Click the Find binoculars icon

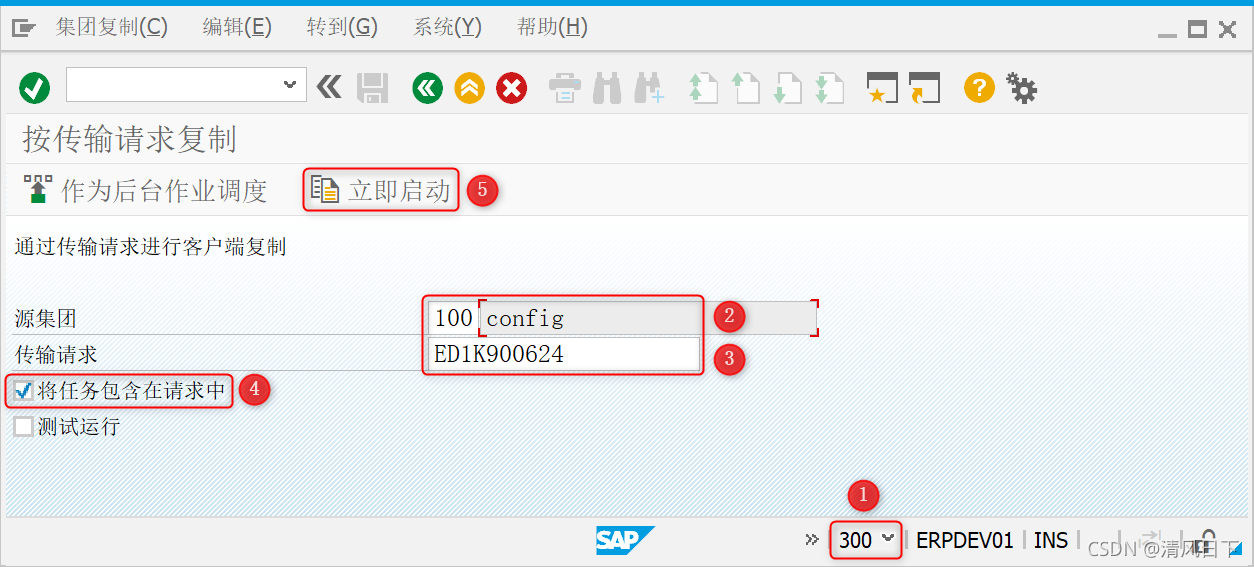(x=606, y=88)
